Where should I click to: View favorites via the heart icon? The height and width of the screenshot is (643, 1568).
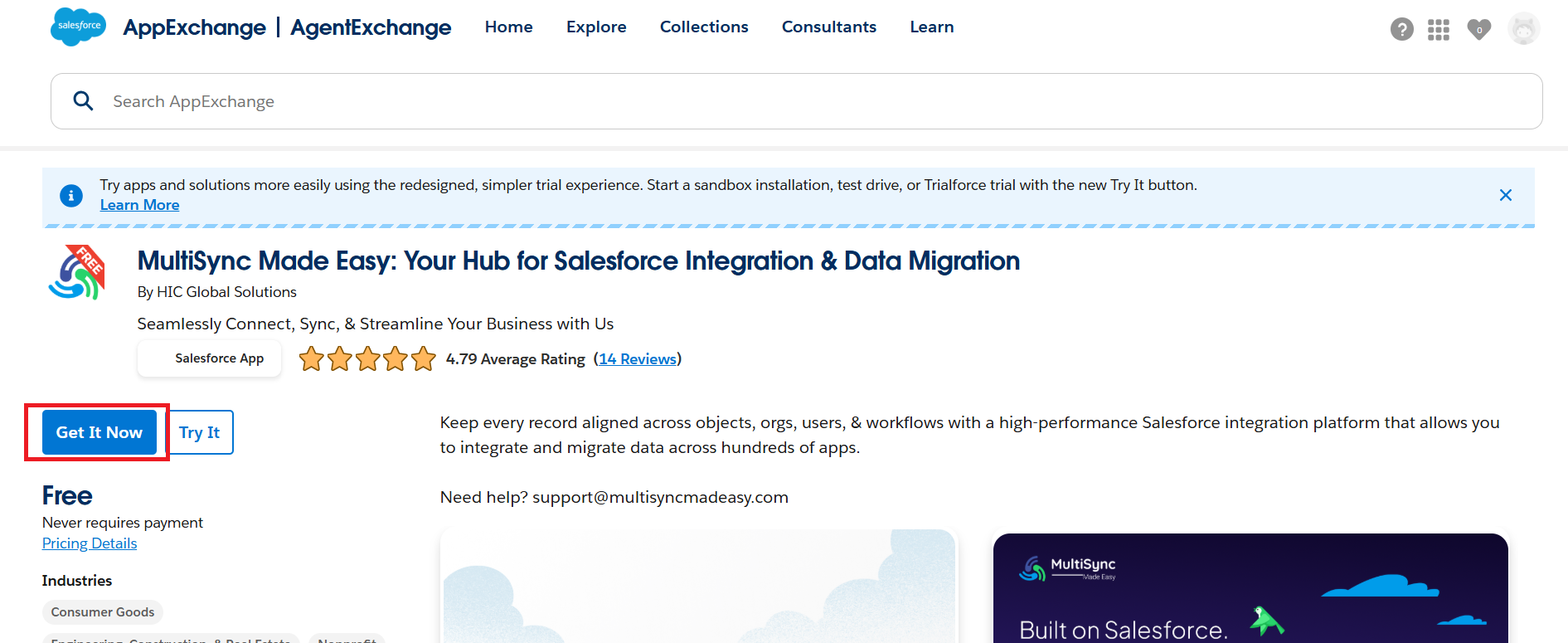pos(1479,29)
